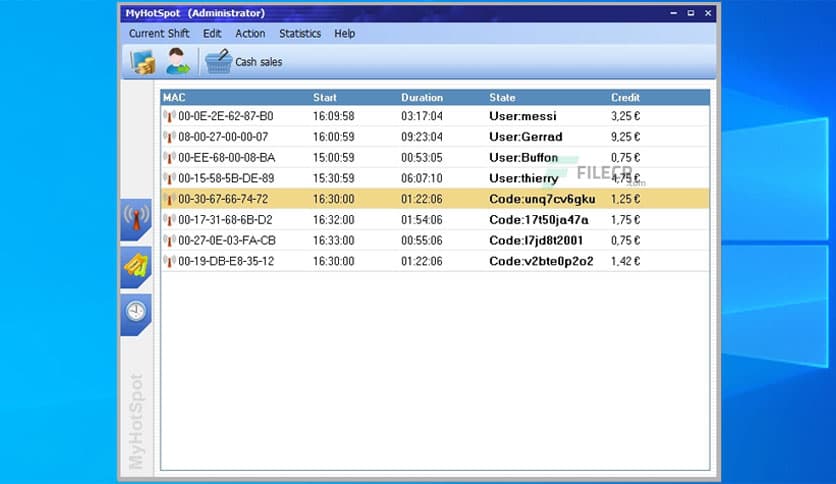Image resolution: width=836 pixels, height=484 pixels.
Task: Select MAC 00-27-0E-03-FA-CB
Action: click(x=227, y=241)
